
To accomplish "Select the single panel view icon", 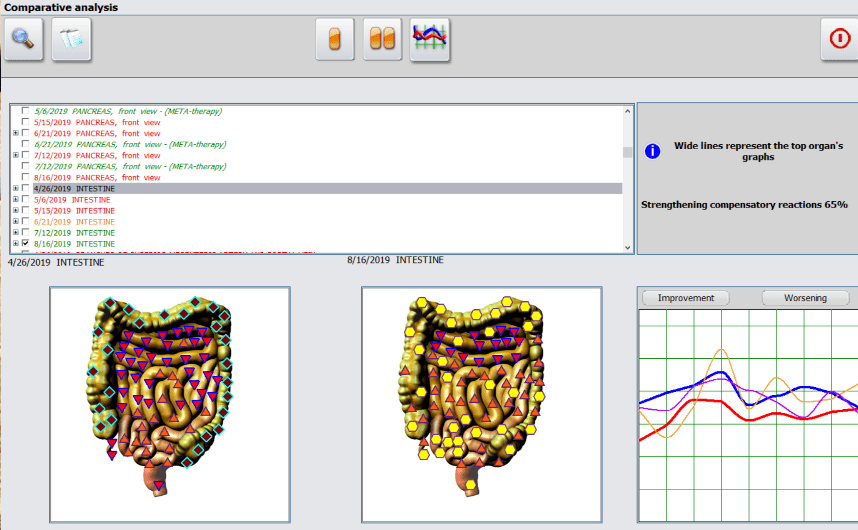I will point(335,40).
